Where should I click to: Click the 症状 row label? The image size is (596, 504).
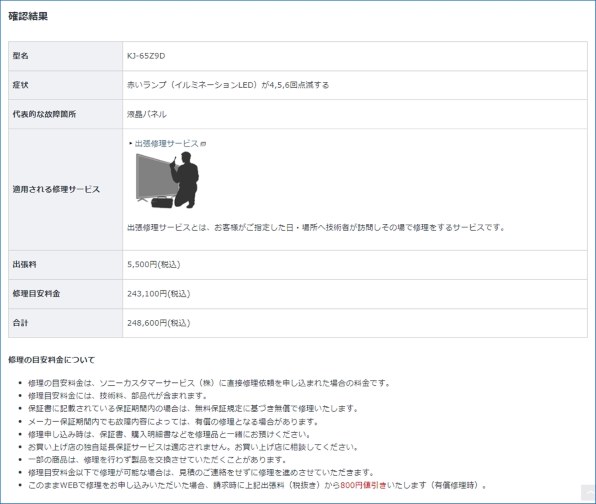click(21, 85)
